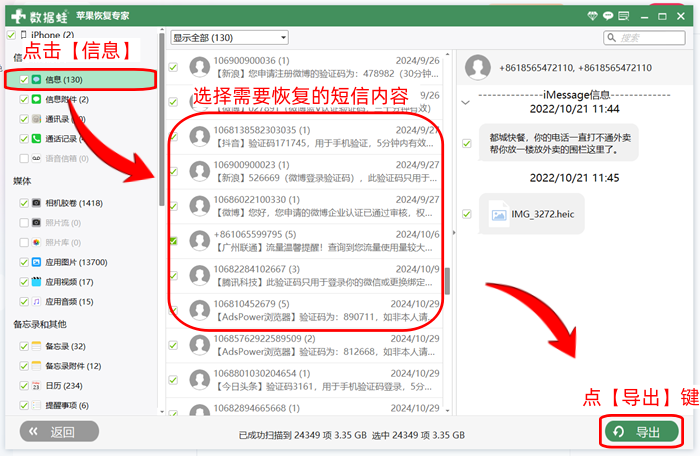Image resolution: width=700 pixels, height=456 pixels.
Task: Open the 应用音频 (15) category
Action: coord(69,301)
